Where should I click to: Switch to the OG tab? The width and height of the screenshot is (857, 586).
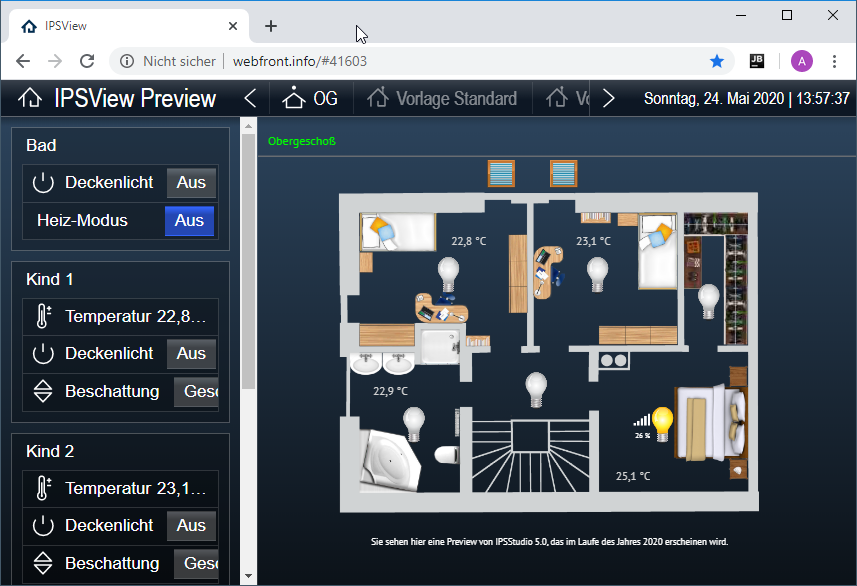tap(310, 98)
